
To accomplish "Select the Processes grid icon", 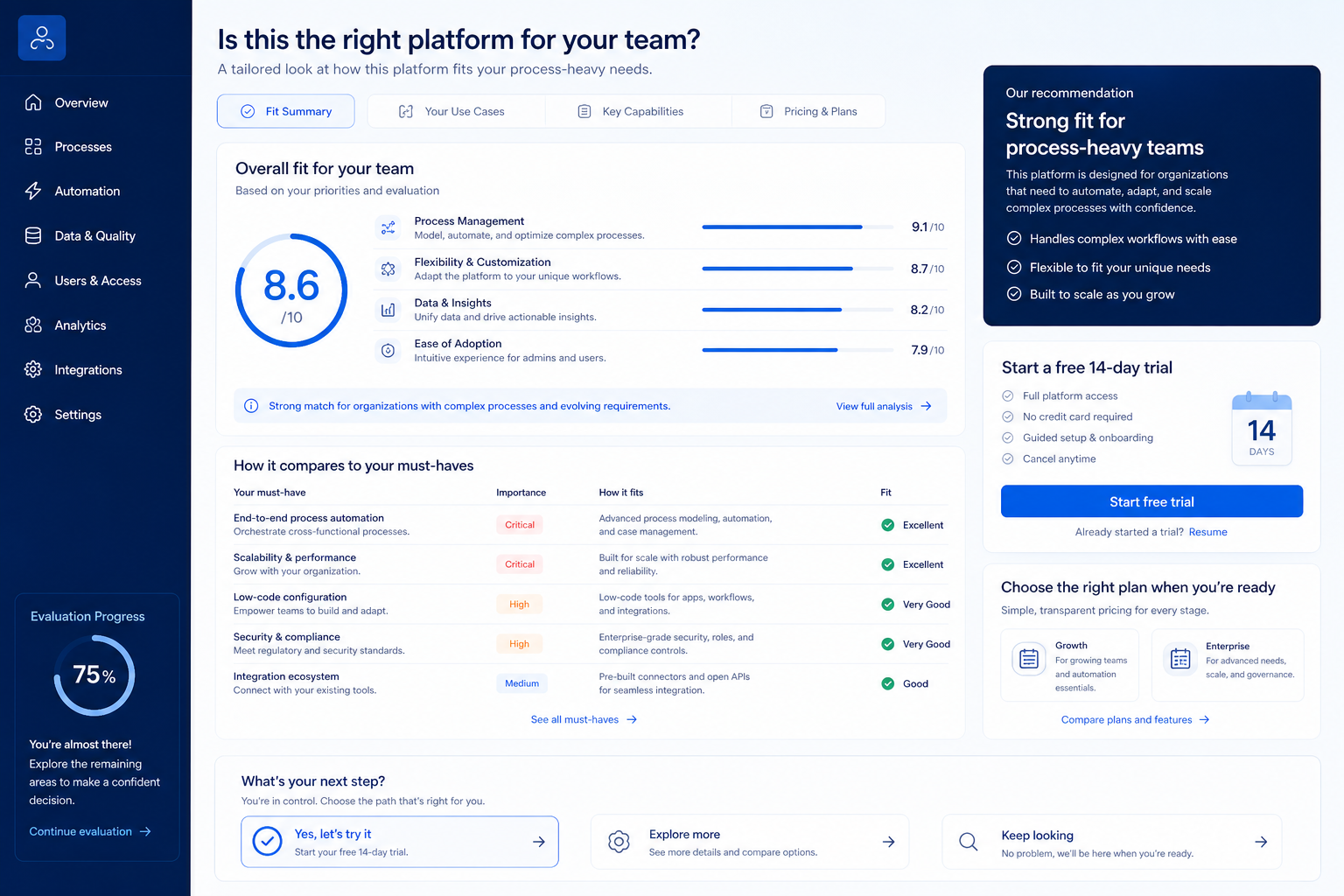I will 33,146.
